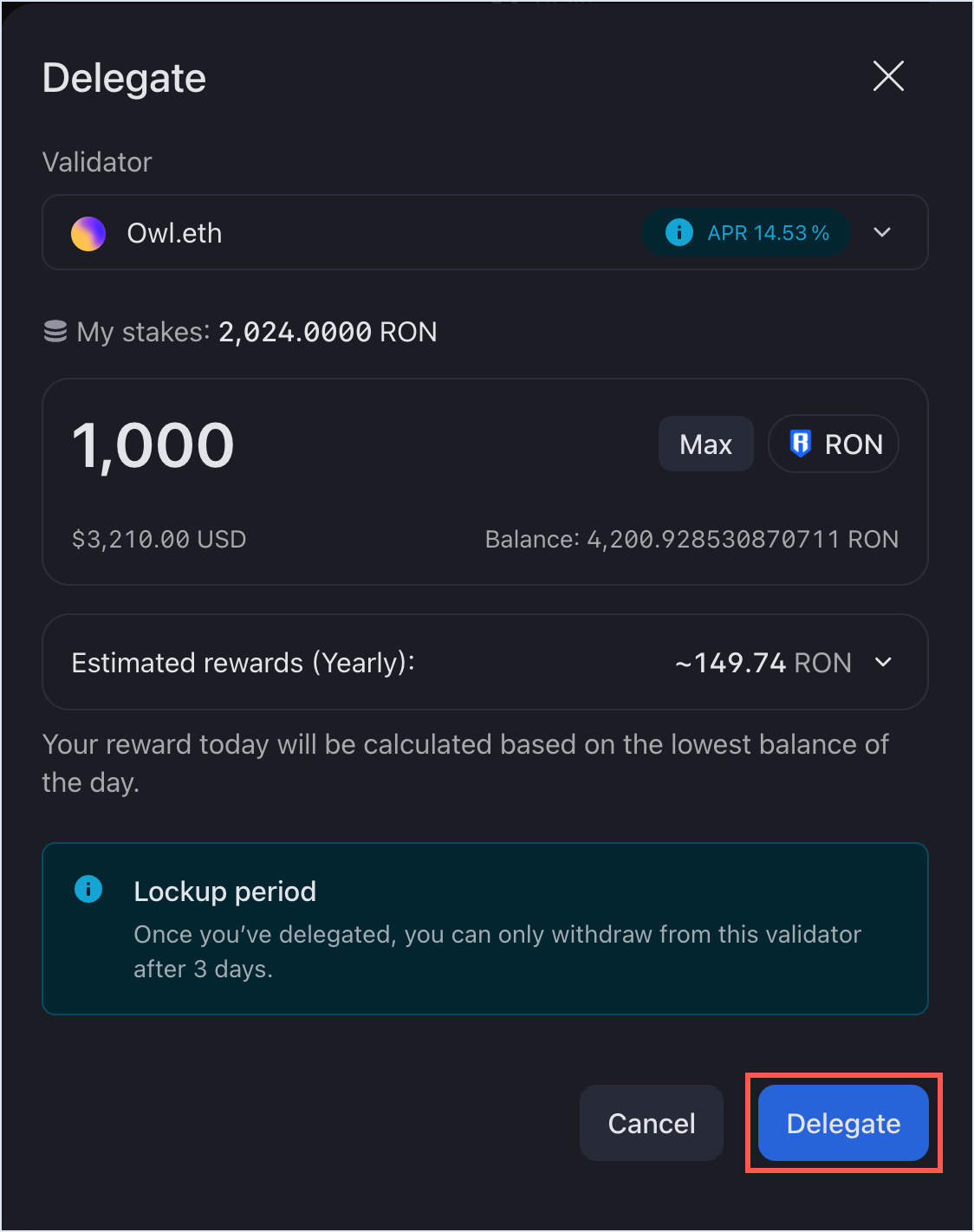
Task: Click the Estimated rewards (Yearly) label
Action: (x=243, y=663)
